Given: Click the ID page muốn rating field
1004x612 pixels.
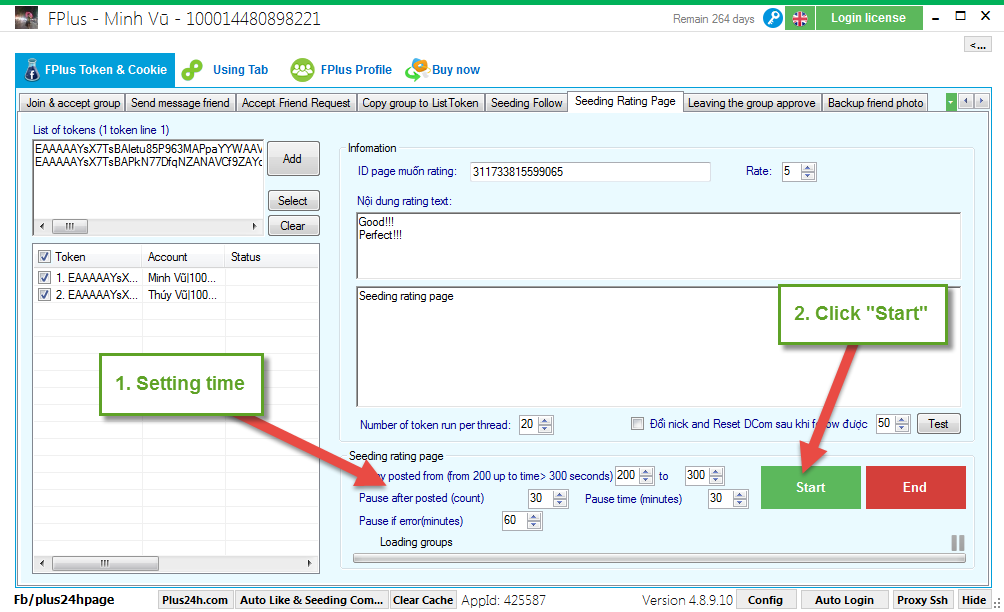Looking at the screenshot, I should (x=590, y=172).
